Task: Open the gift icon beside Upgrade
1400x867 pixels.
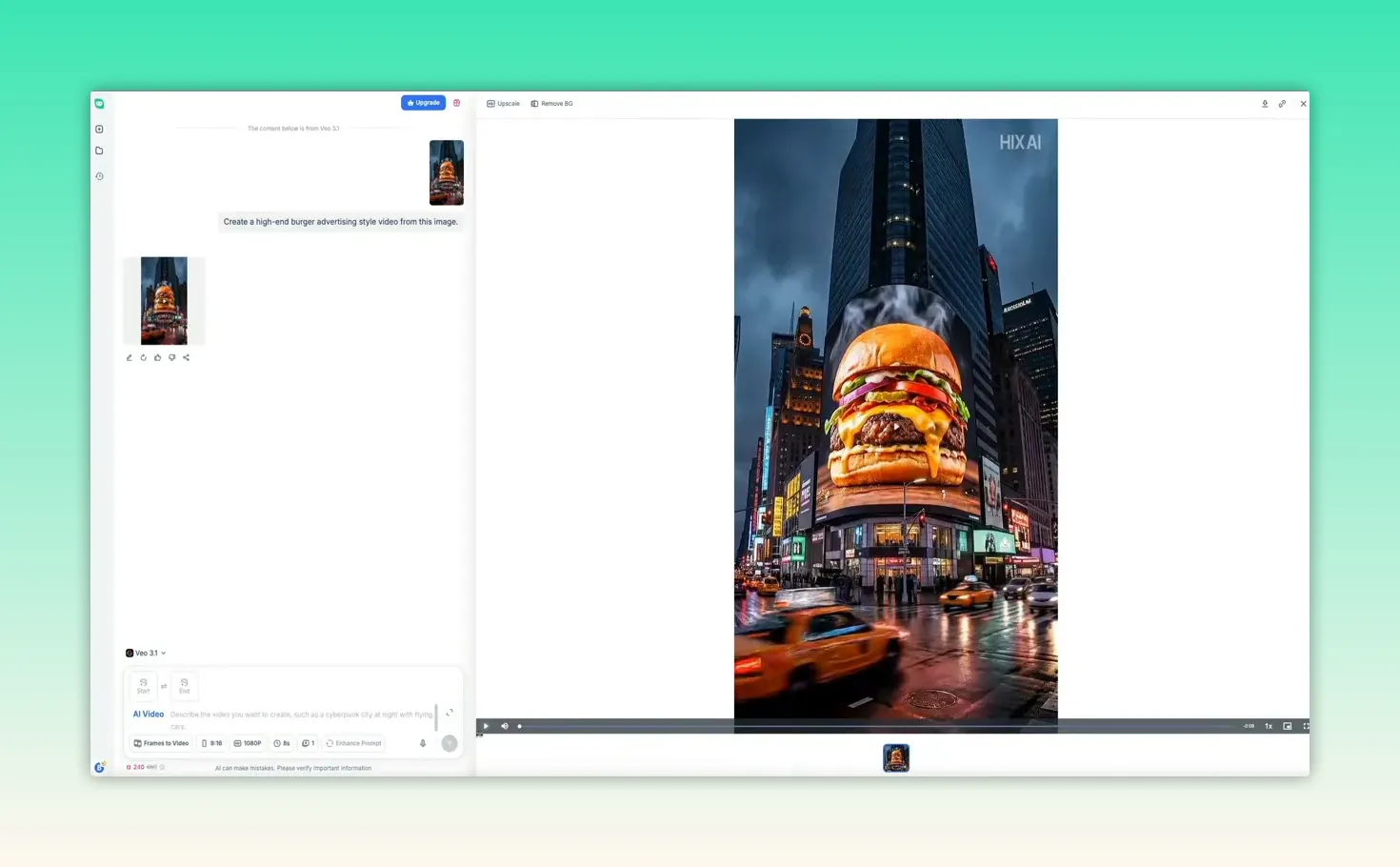Action: (x=456, y=103)
